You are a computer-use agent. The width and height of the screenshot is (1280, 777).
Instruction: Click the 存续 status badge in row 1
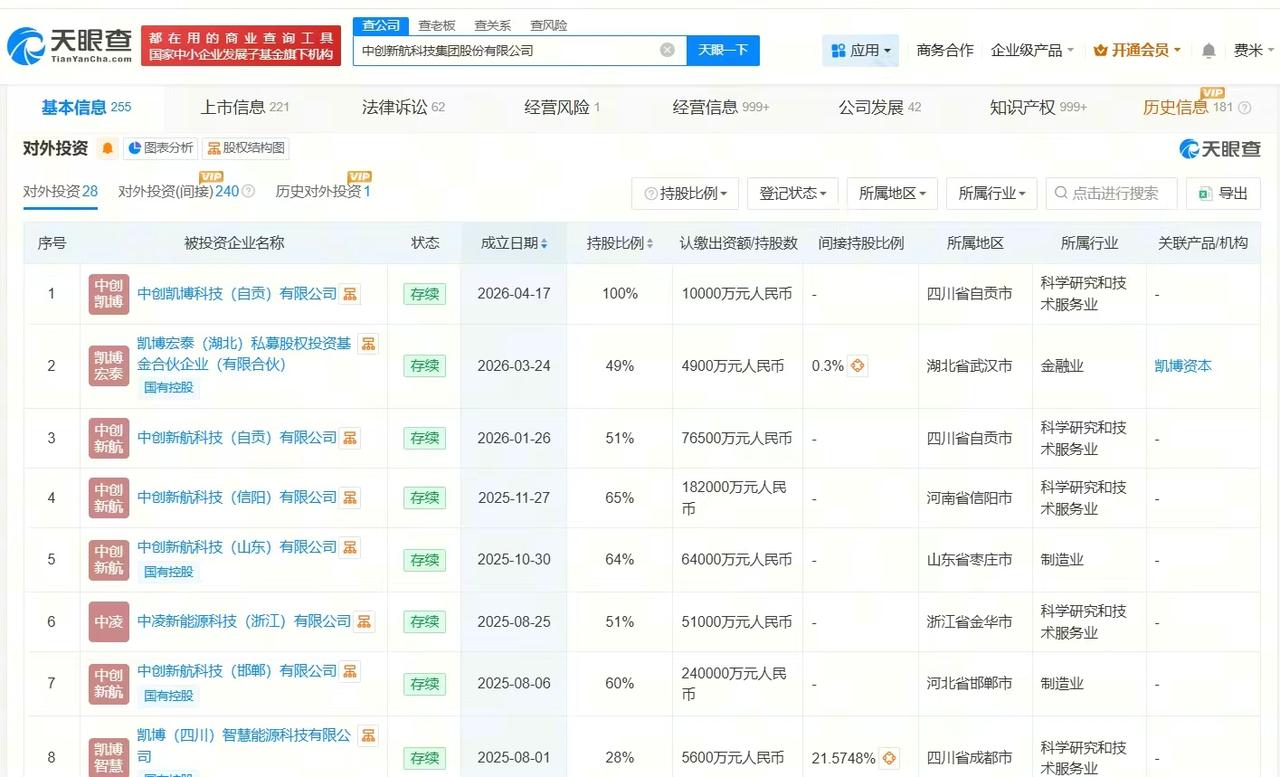[424, 294]
